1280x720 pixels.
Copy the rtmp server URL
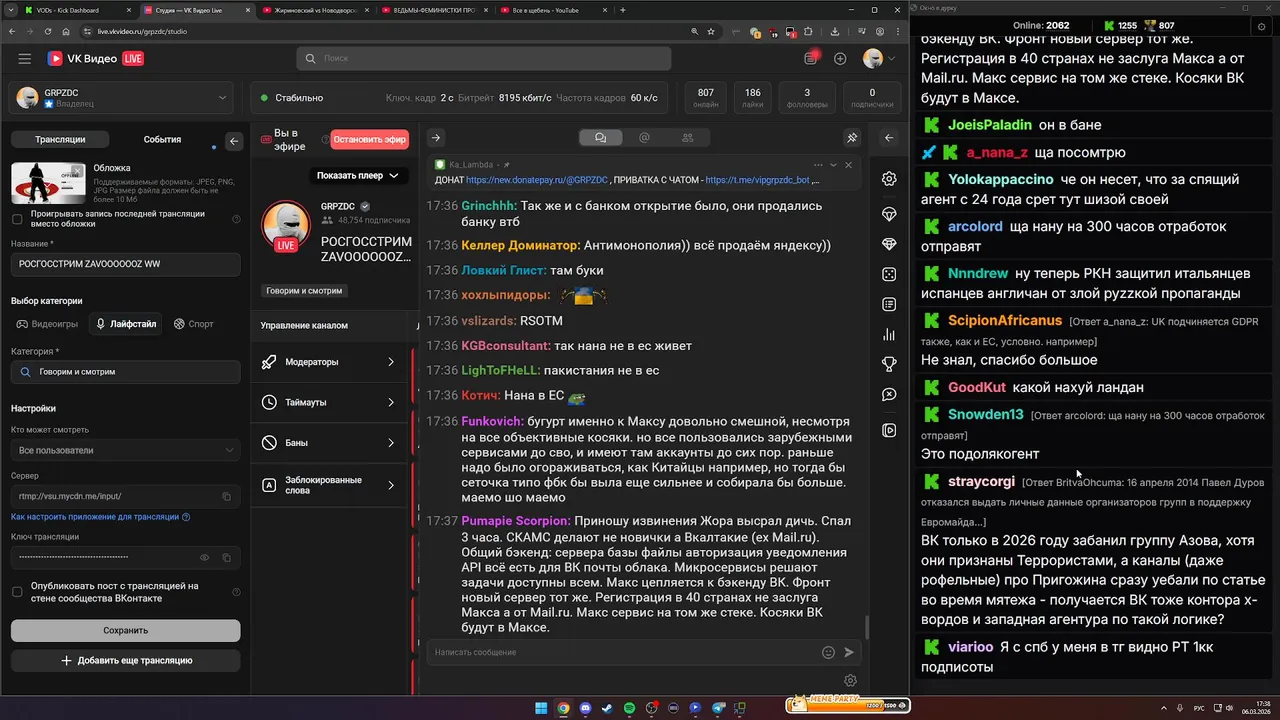click(x=227, y=496)
